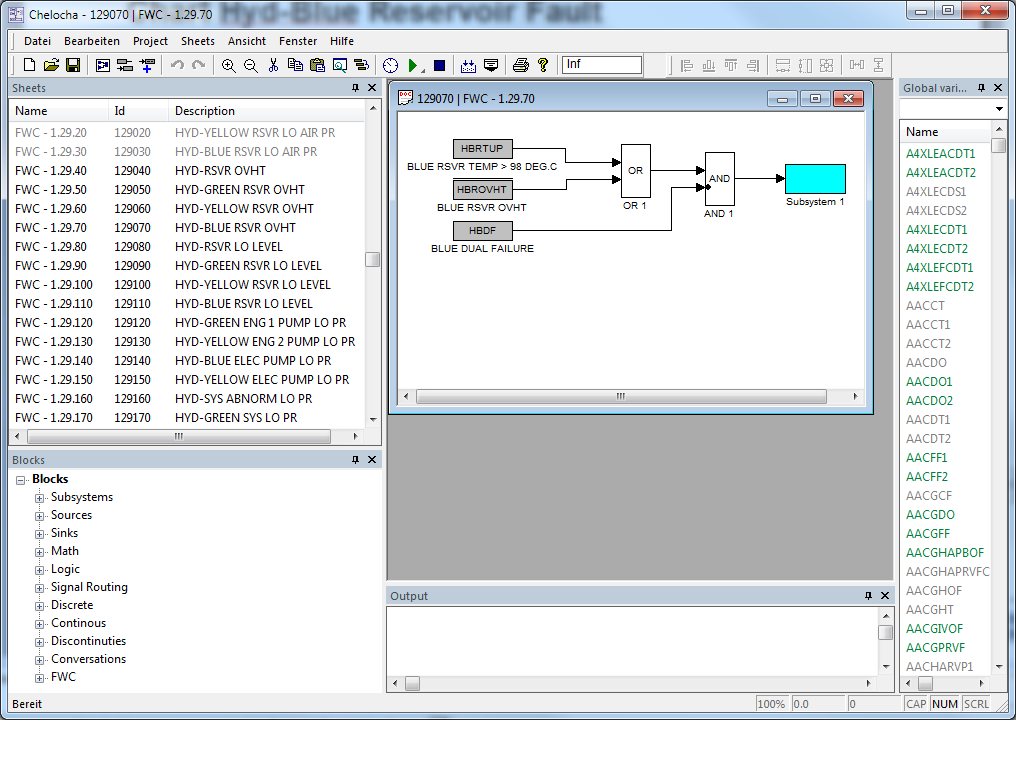The image size is (1016, 774).
Task: Sort sheets by the Description column header
Action: point(267,111)
